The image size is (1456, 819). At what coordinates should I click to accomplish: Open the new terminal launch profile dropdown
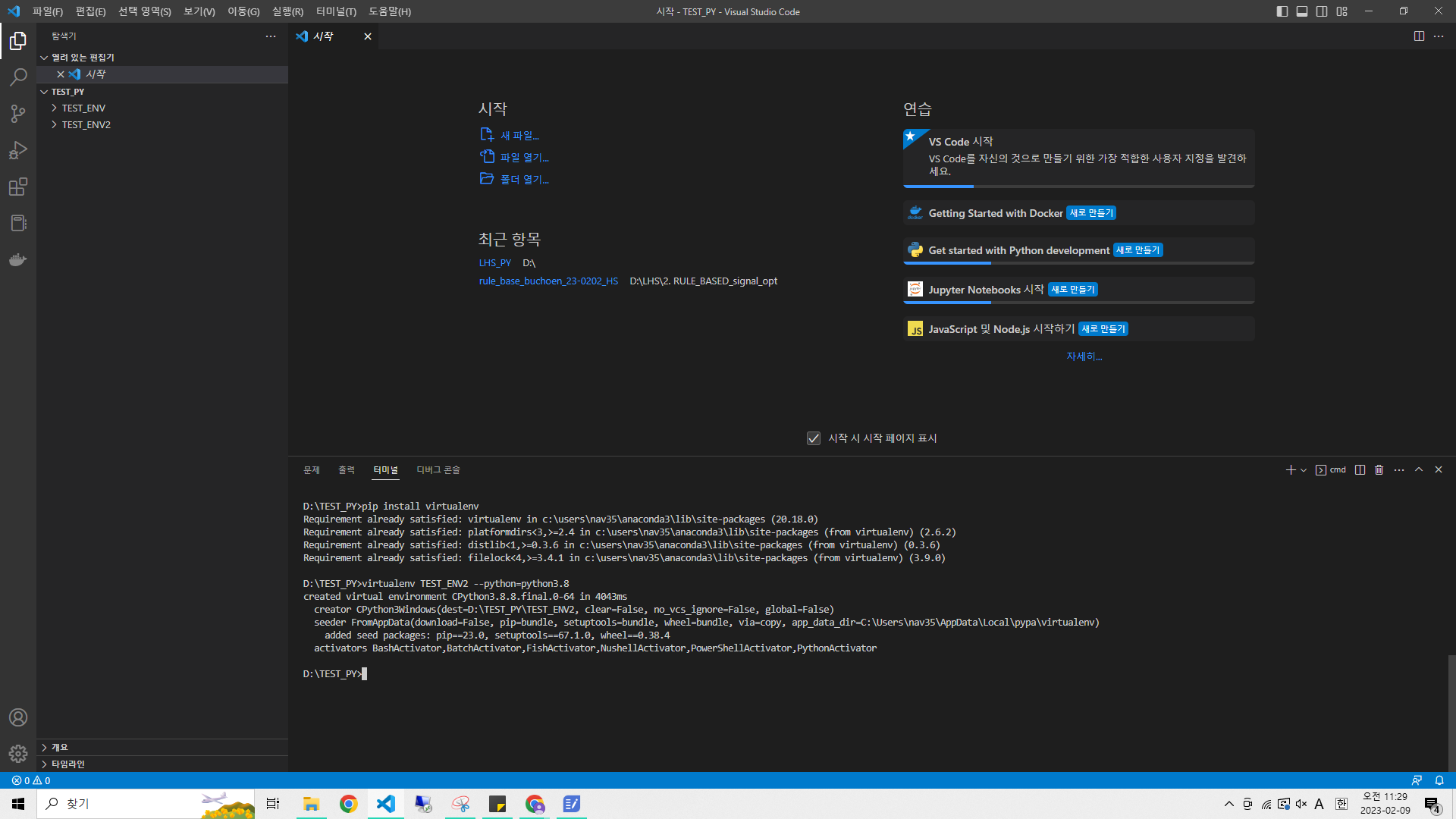click(1304, 470)
